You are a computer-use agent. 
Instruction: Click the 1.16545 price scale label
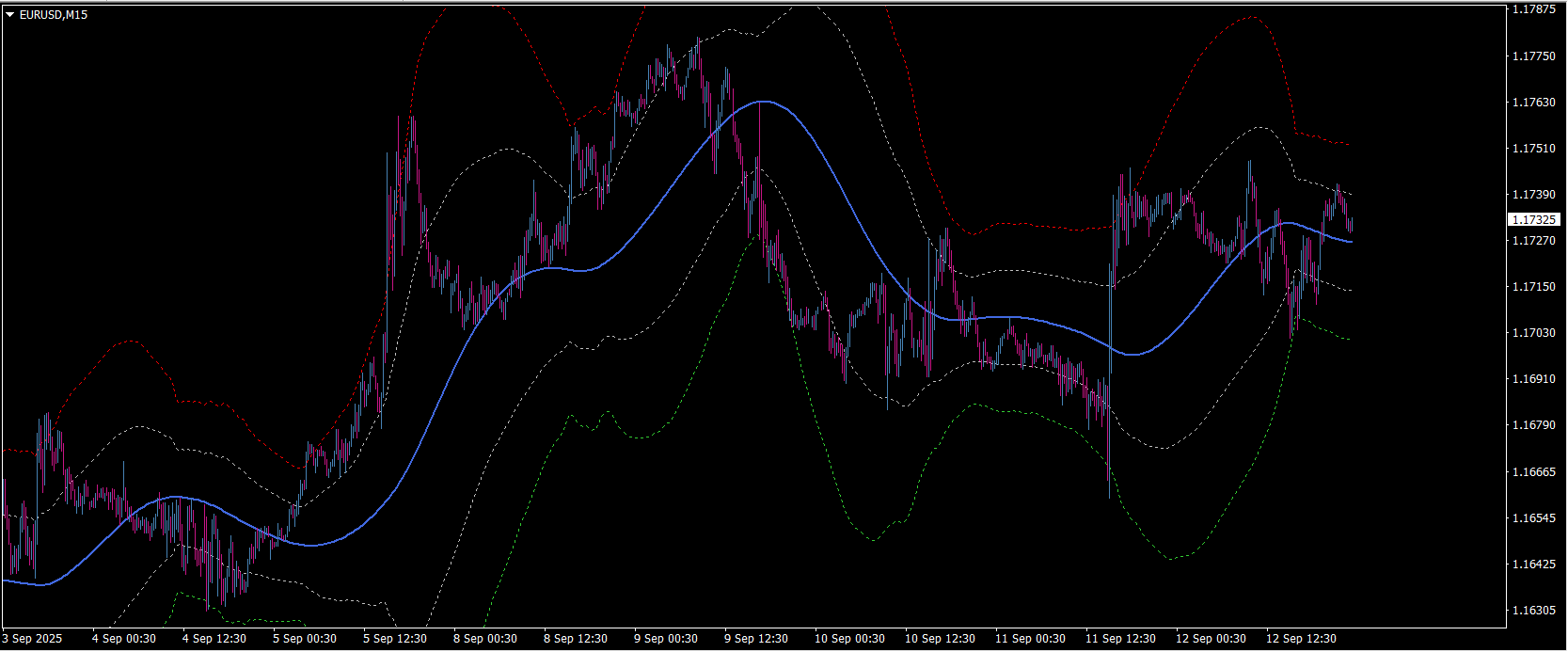[x=1533, y=518]
